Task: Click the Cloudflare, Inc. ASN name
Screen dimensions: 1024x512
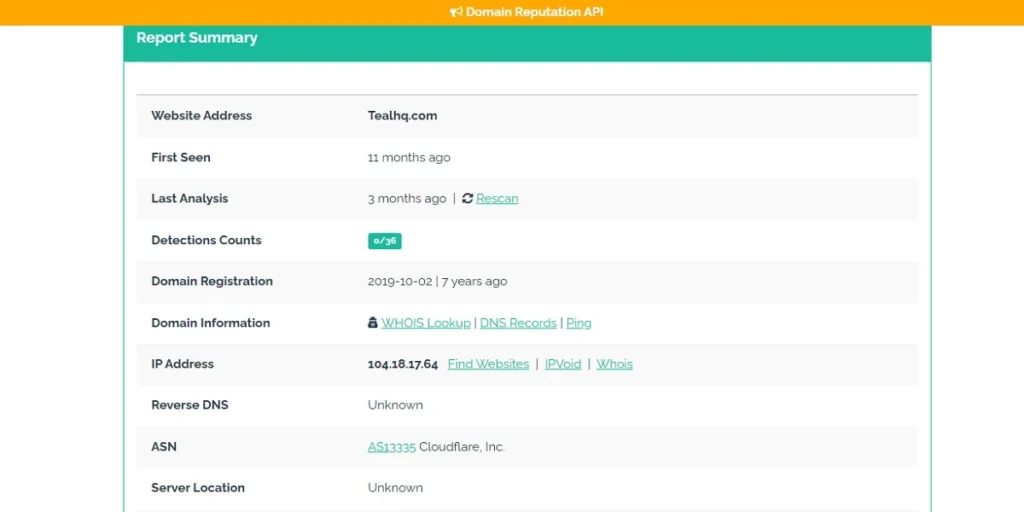Action: (x=462, y=447)
